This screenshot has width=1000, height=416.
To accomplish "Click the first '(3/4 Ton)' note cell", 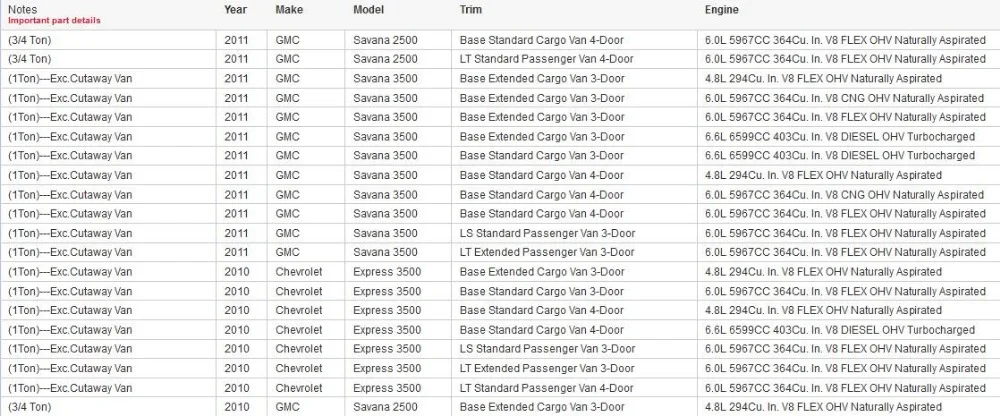I will click(29, 40).
